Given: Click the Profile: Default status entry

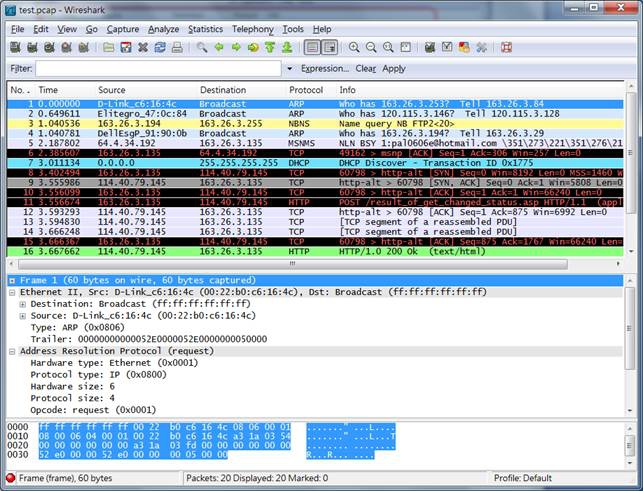Looking at the screenshot, I should (x=522, y=478).
